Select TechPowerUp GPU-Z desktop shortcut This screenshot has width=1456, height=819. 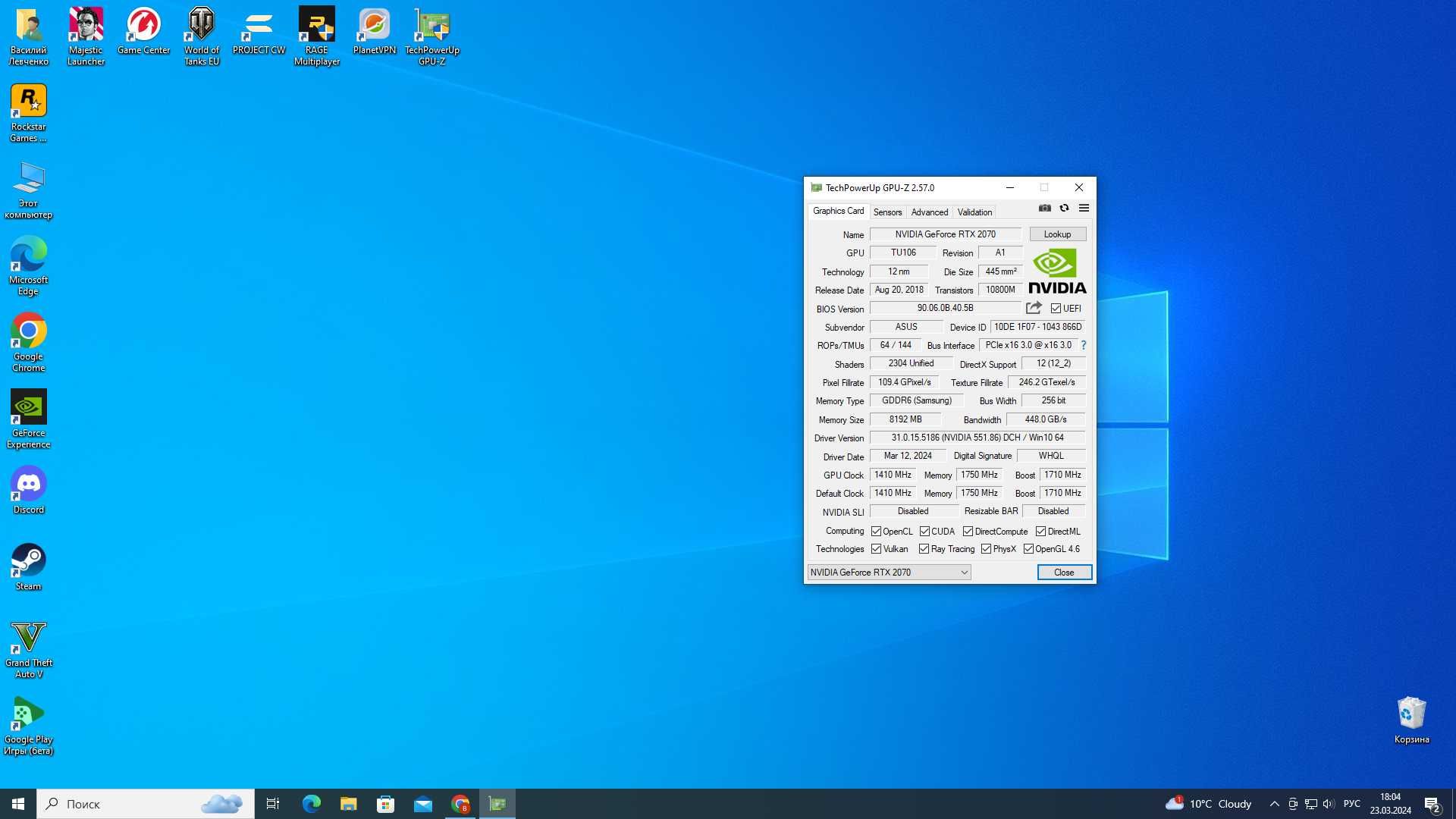tap(431, 36)
